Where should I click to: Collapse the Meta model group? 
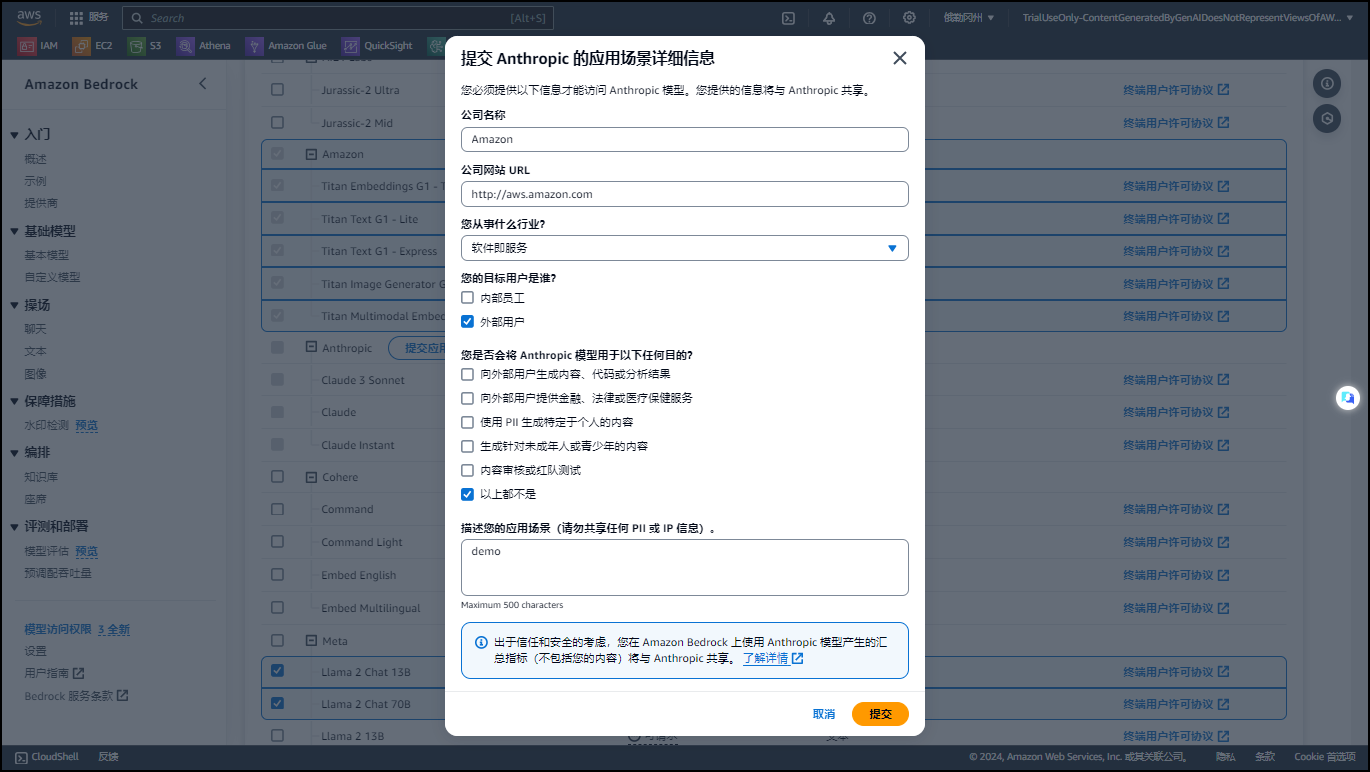(310, 641)
